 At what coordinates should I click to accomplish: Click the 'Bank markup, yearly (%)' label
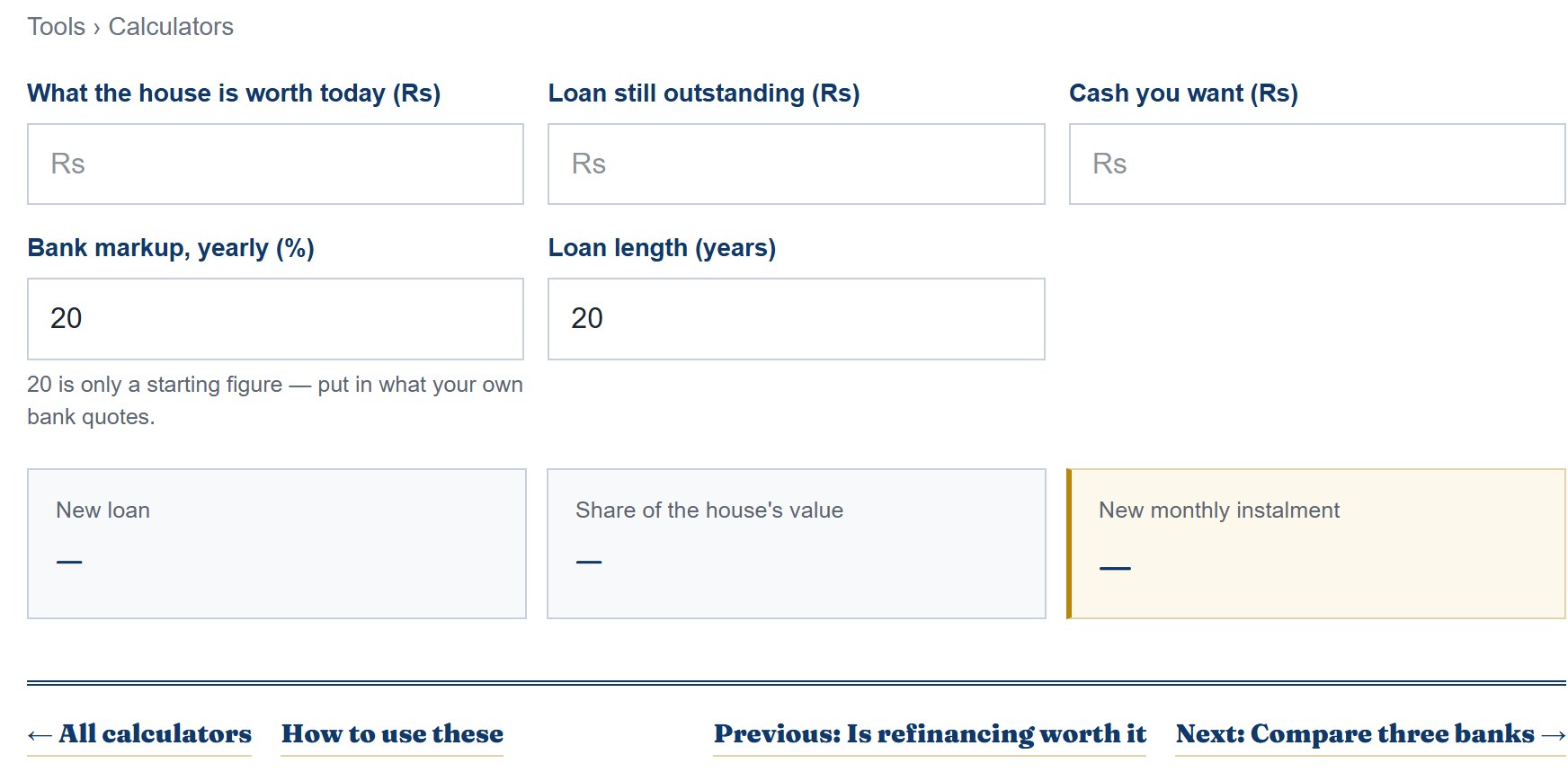pyautogui.click(x=171, y=248)
